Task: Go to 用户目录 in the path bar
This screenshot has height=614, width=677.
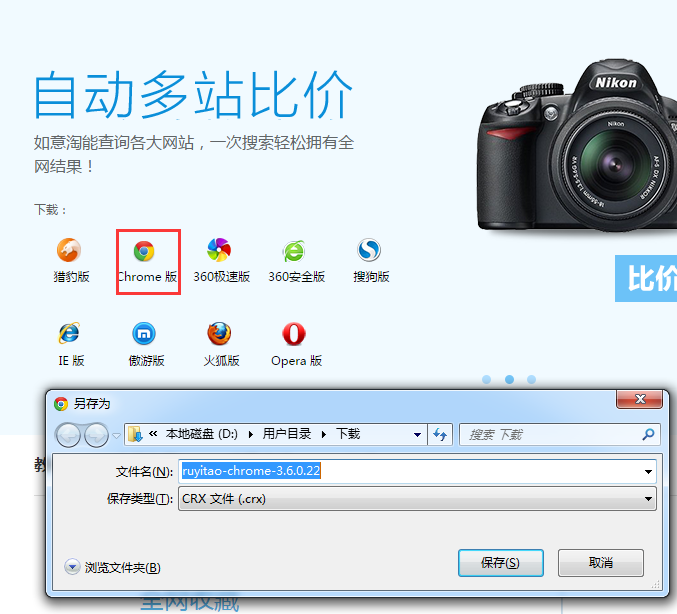Action: pyautogui.click(x=286, y=435)
